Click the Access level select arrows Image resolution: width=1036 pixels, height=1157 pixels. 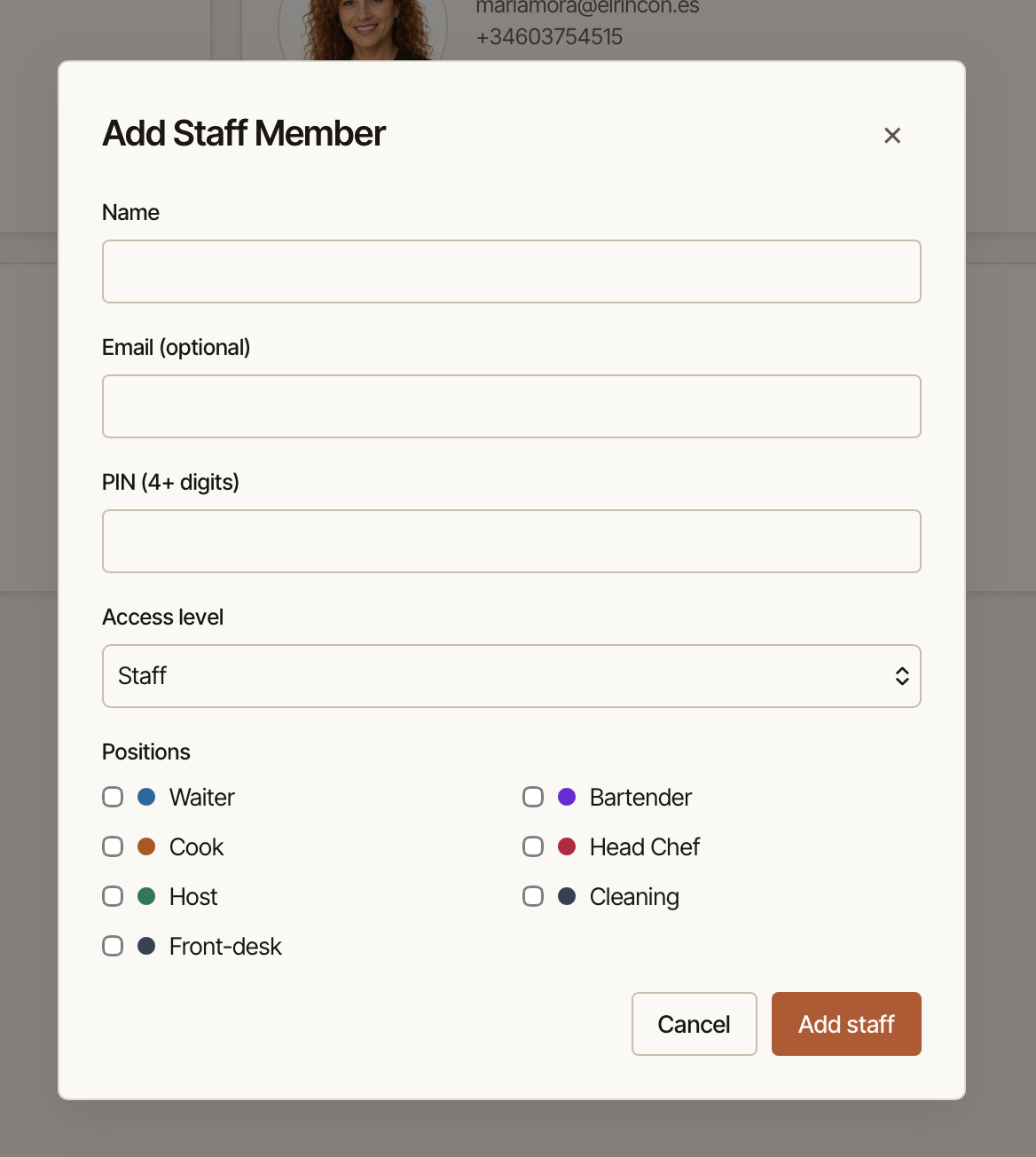pos(902,676)
